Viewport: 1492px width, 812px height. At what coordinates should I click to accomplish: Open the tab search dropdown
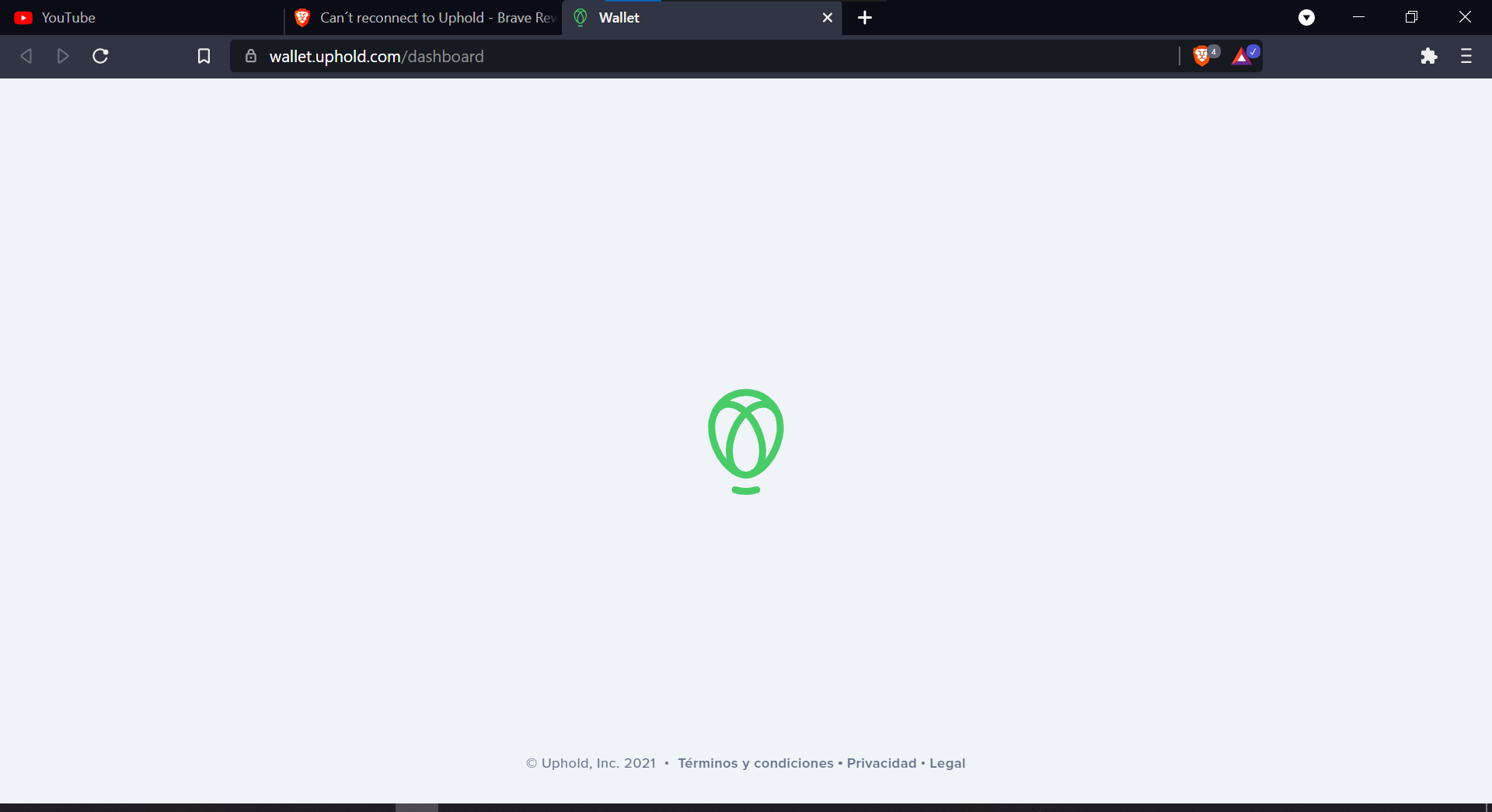point(1307,17)
